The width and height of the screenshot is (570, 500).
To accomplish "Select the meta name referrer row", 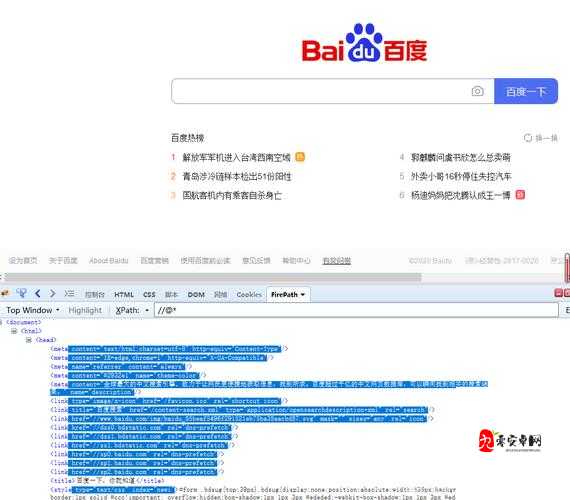I will pyautogui.click(x=121, y=367).
